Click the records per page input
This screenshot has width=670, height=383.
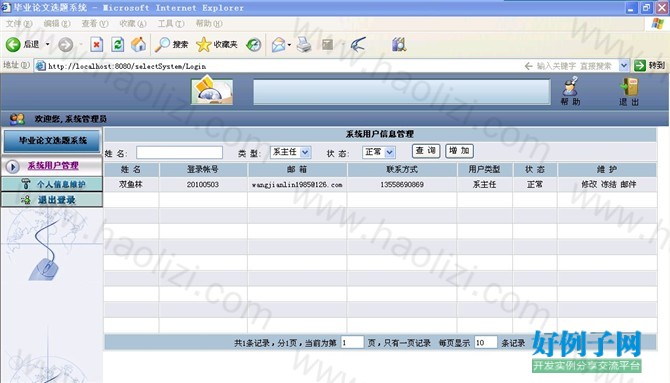click(x=486, y=342)
